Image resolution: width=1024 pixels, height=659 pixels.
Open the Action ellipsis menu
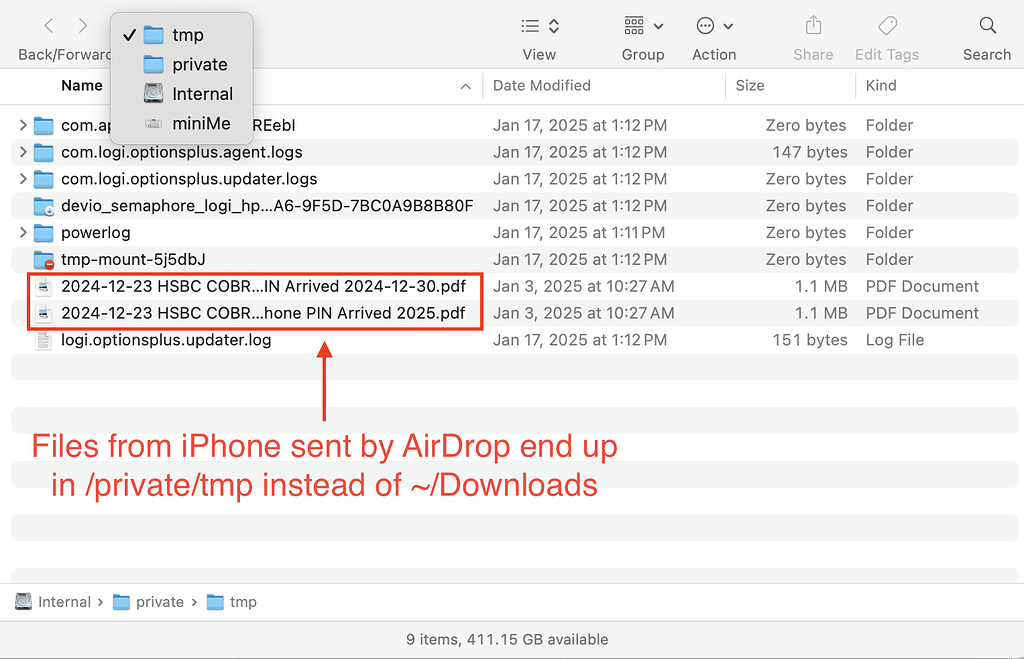click(x=714, y=26)
